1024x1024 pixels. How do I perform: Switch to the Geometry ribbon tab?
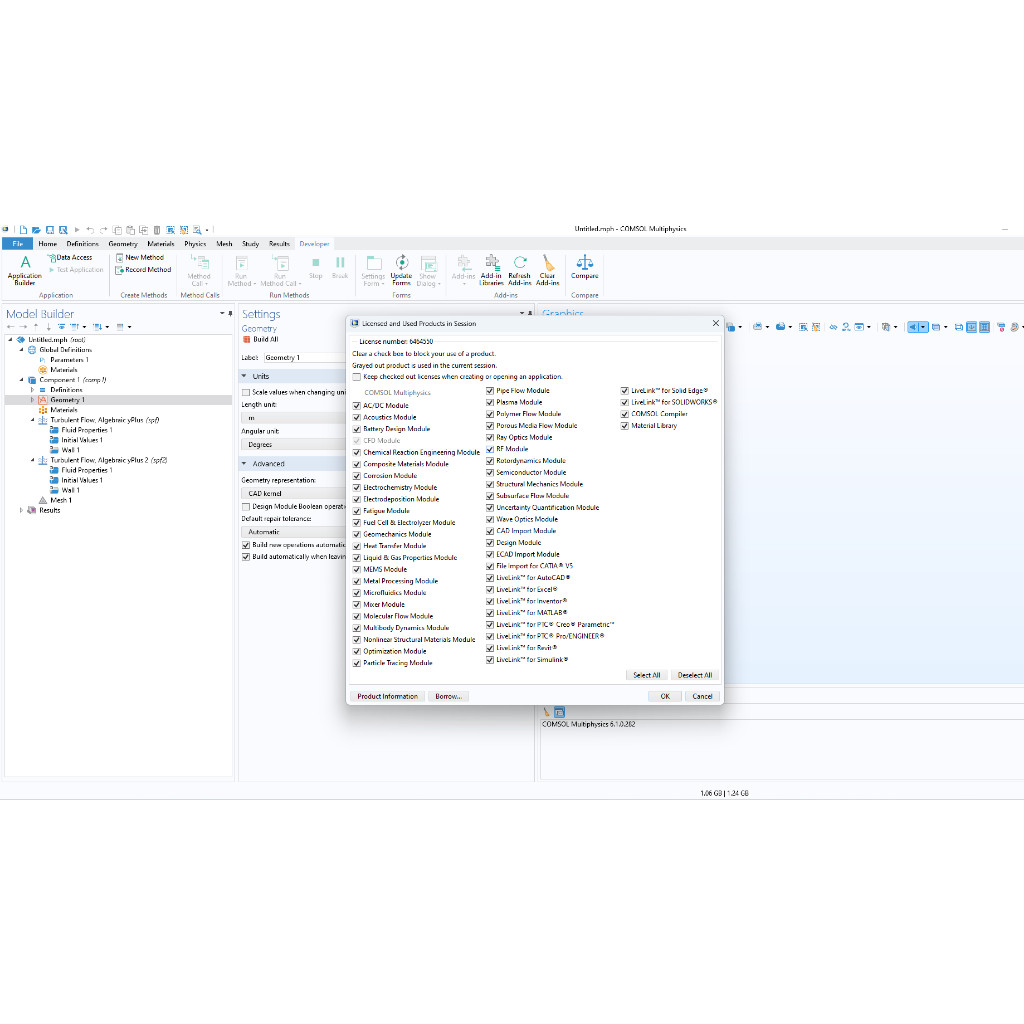[x=123, y=244]
